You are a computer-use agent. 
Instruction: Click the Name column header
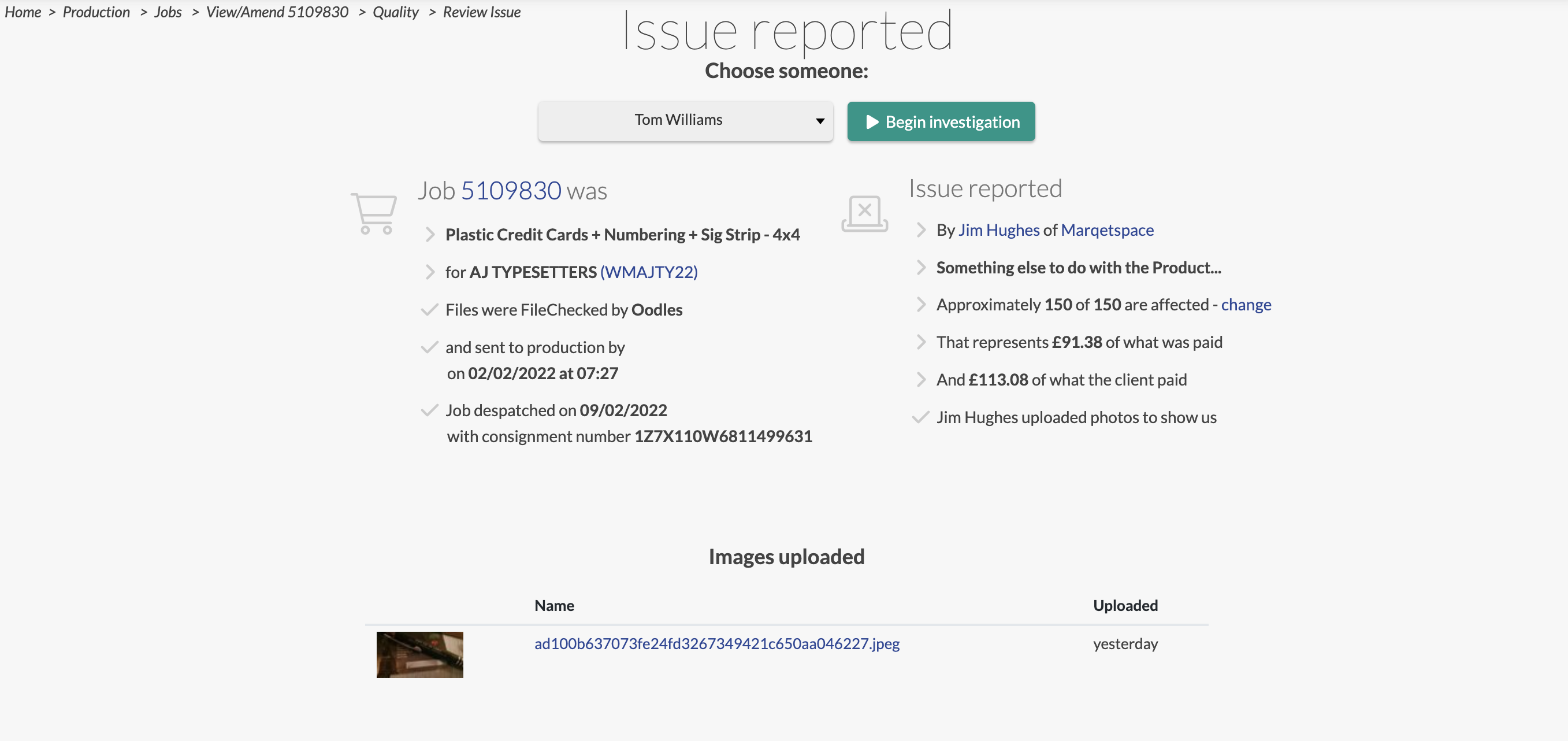[x=555, y=606]
